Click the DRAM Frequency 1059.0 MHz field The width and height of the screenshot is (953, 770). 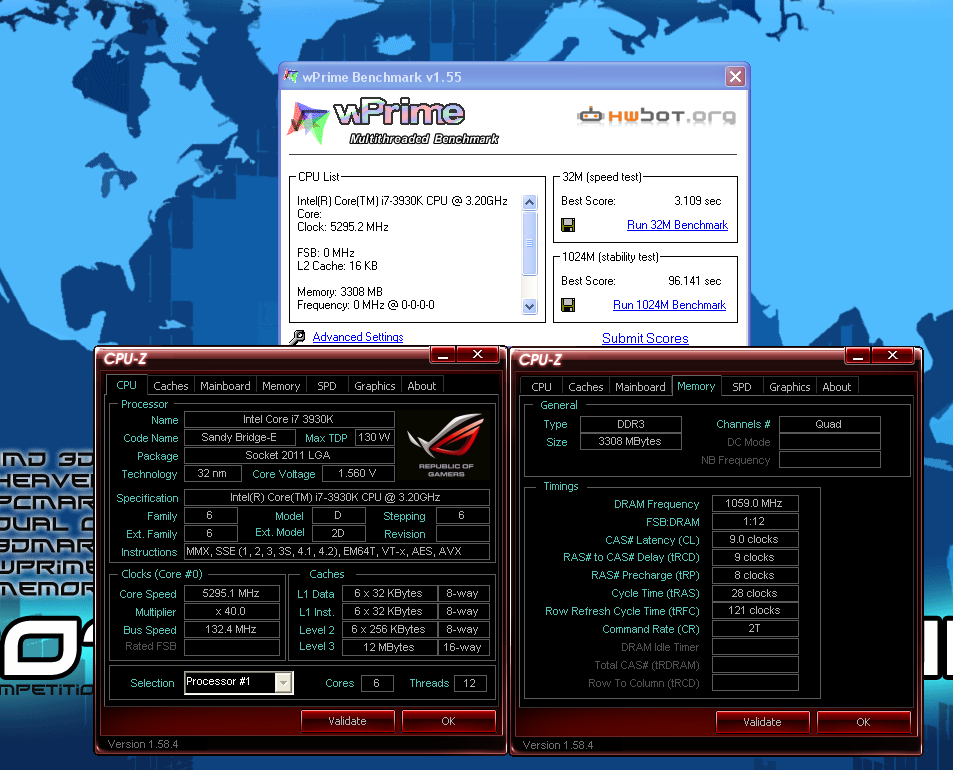(x=755, y=503)
